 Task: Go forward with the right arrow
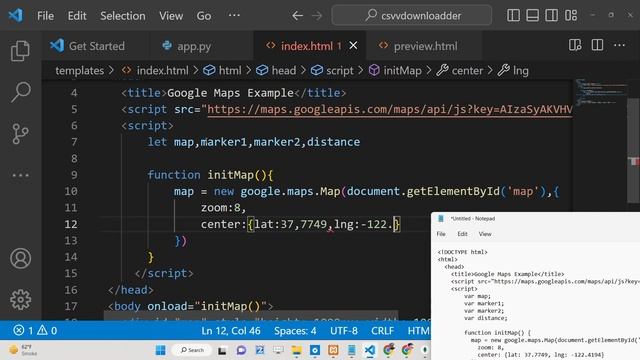(317, 16)
